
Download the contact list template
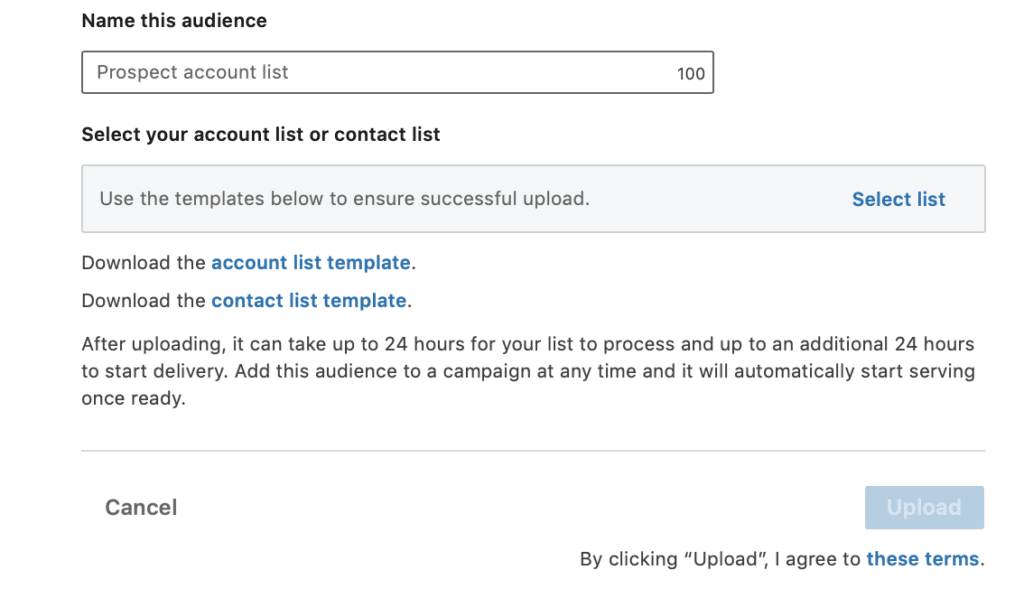[x=308, y=301]
